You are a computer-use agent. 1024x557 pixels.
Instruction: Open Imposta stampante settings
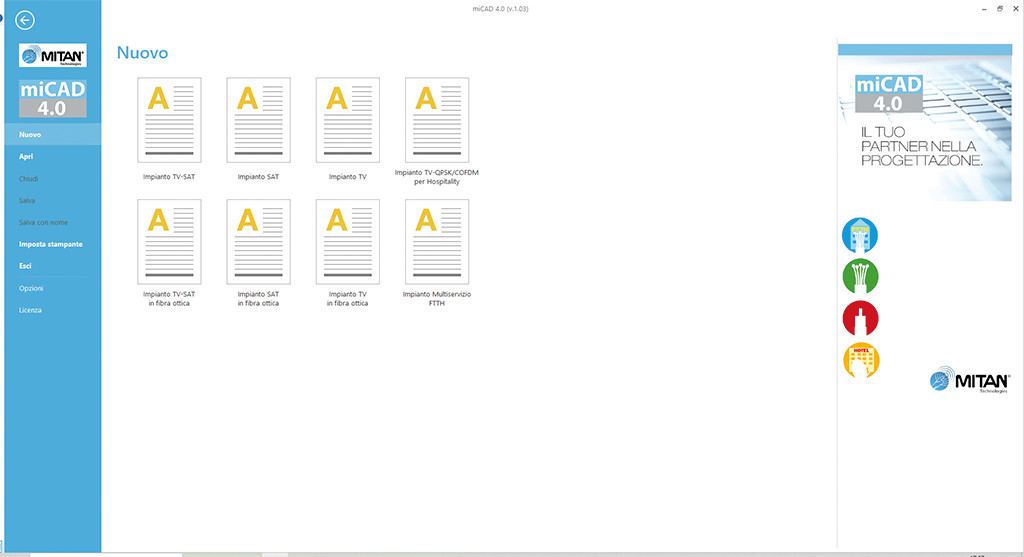pos(53,244)
